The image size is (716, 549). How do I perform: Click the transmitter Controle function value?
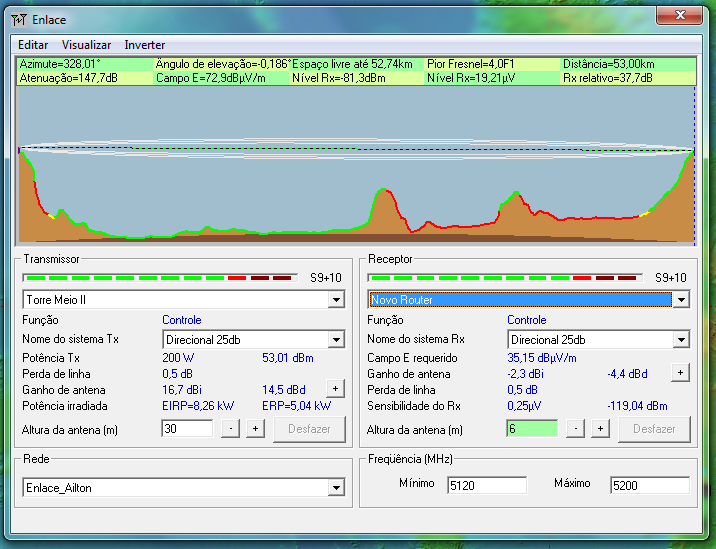click(182, 320)
